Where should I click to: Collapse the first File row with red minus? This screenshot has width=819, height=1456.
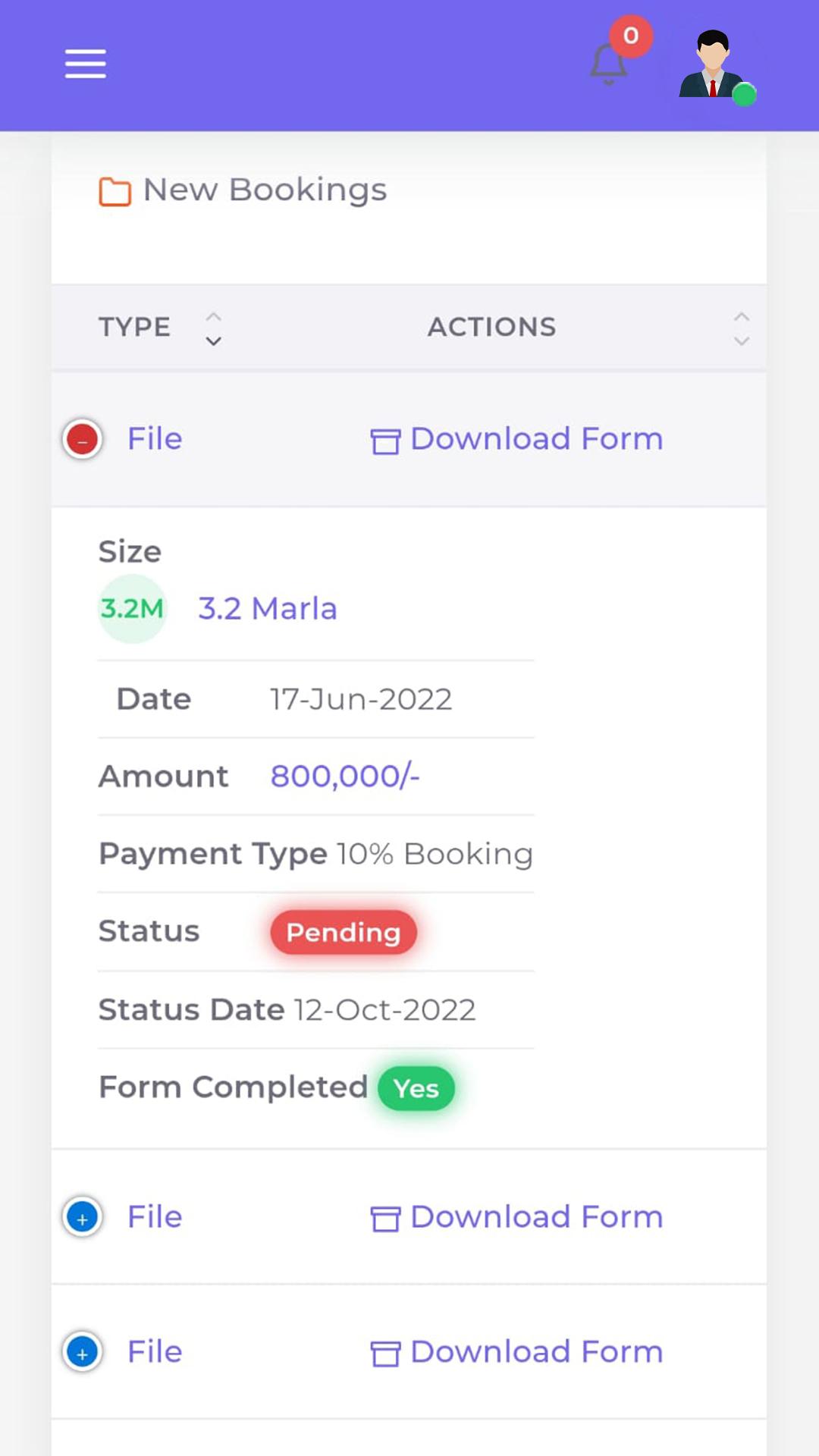pyautogui.click(x=83, y=439)
